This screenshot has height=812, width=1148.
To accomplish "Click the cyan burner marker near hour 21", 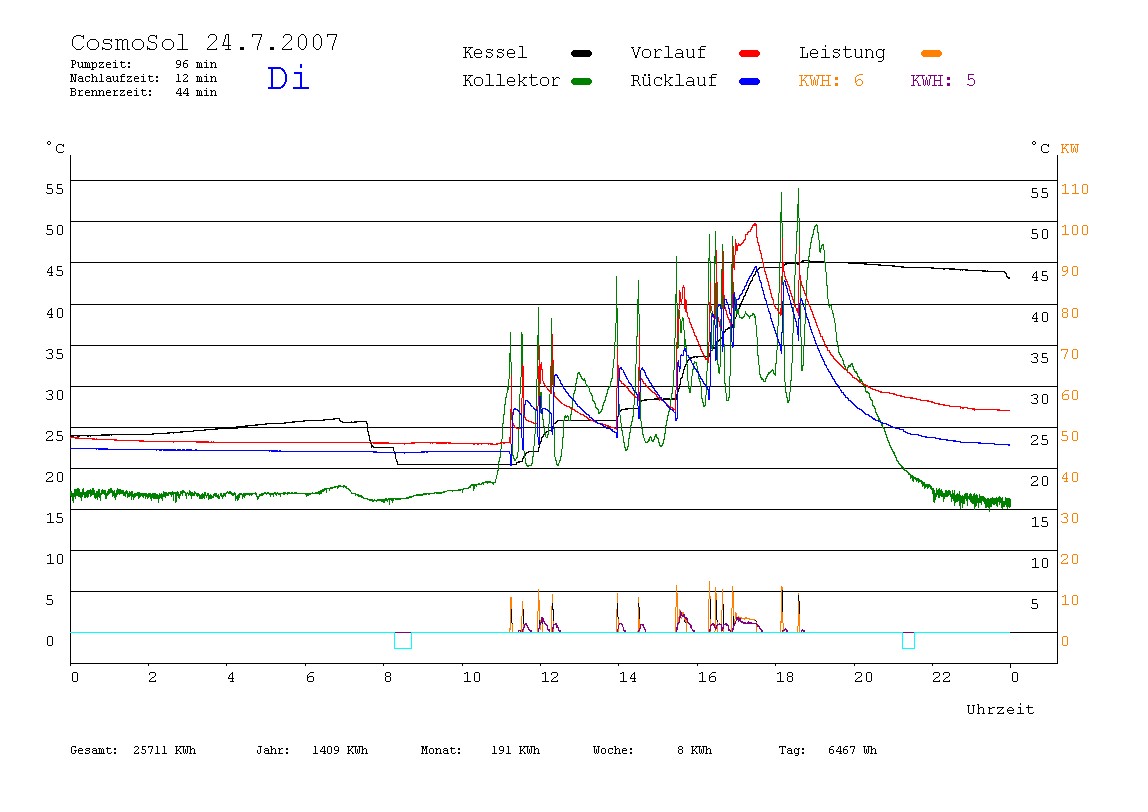I will pyautogui.click(x=909, y=641).
